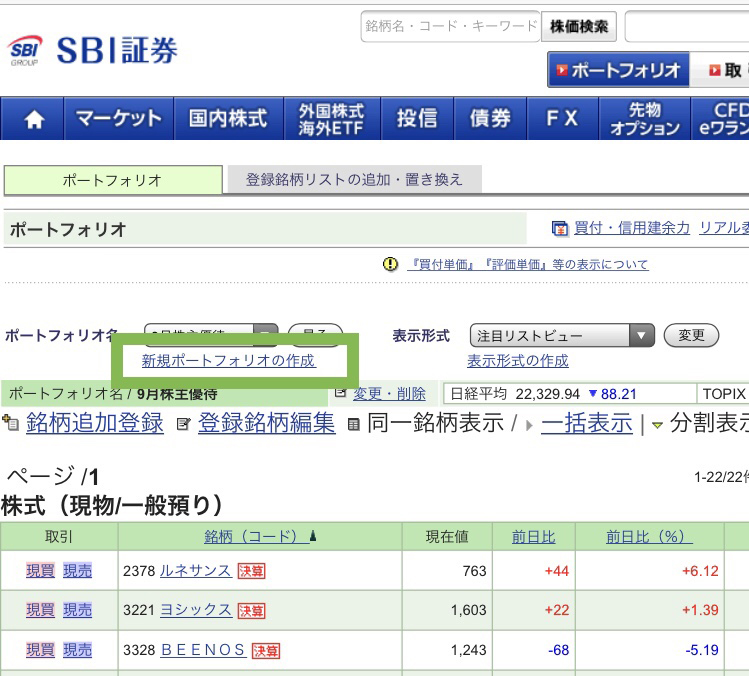
Task: Click the pencil icon before 登録銘柄編集
Action: [x=183, y=424]
